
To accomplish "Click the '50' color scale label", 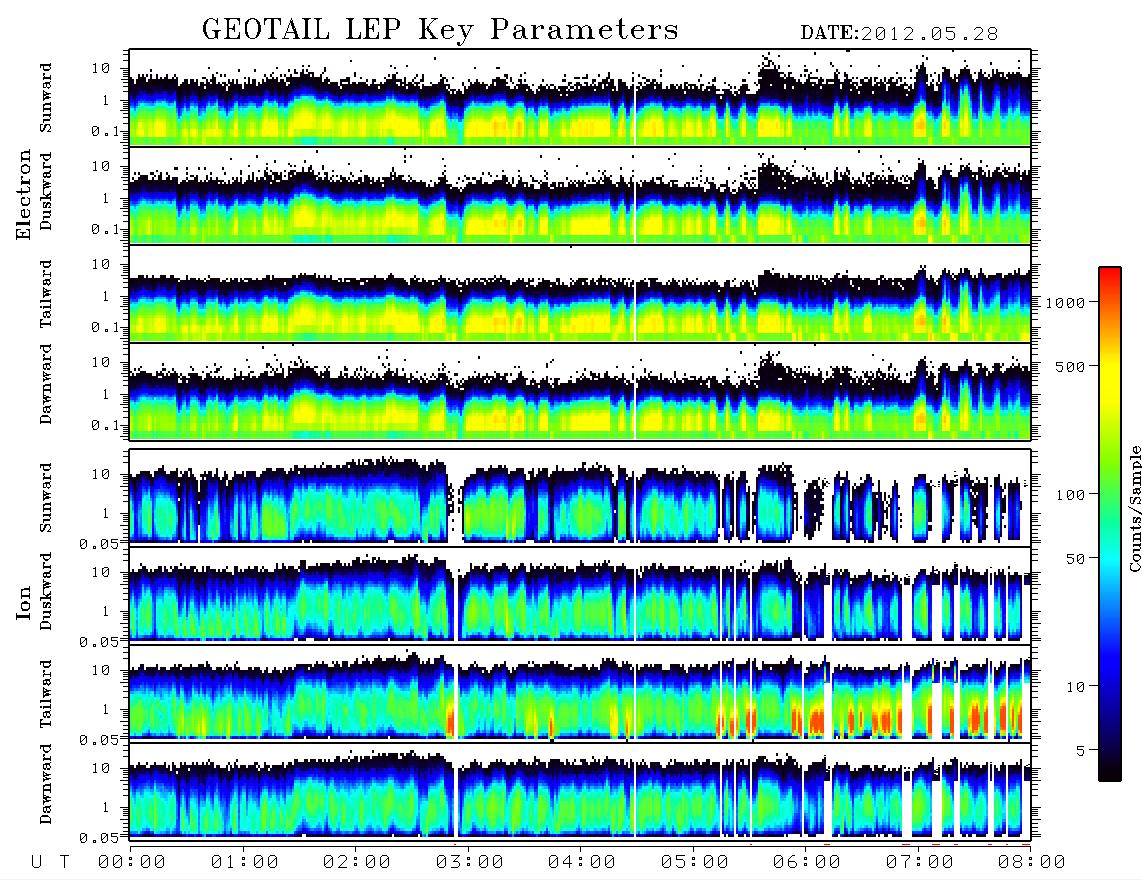I will pos(1076,559).
